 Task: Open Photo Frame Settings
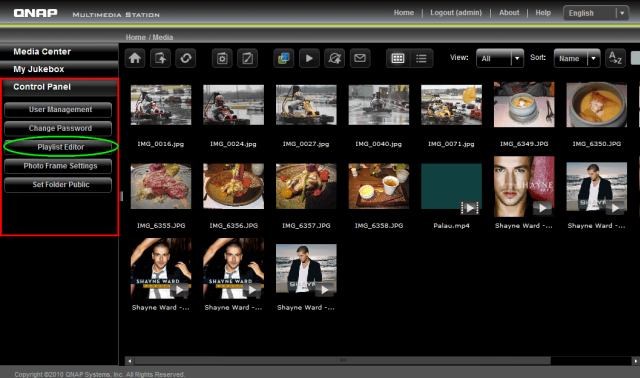(58, 166)
